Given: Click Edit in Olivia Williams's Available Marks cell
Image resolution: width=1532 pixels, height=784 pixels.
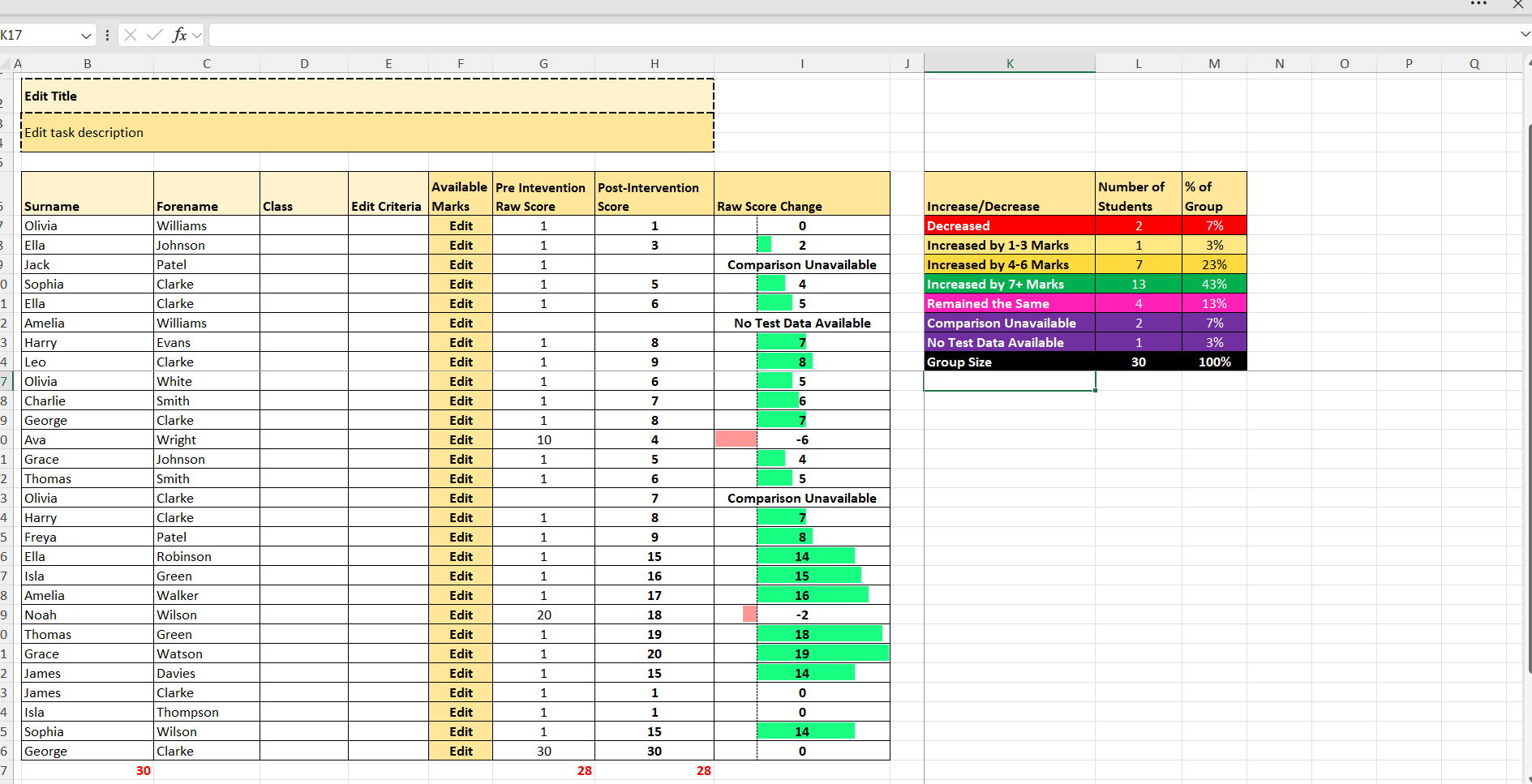Looking at the screenshot, I should (461, 226).
